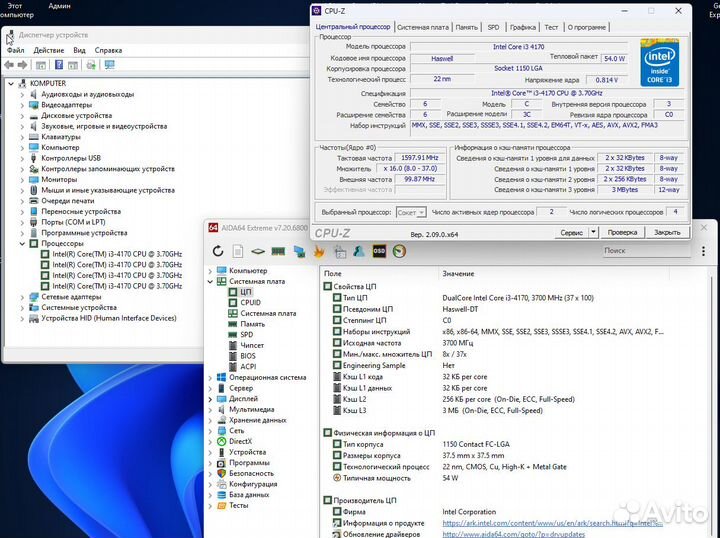Switch to 'Тест' tab in CPU-Z

pyautogui.click(x=551, y=28)
